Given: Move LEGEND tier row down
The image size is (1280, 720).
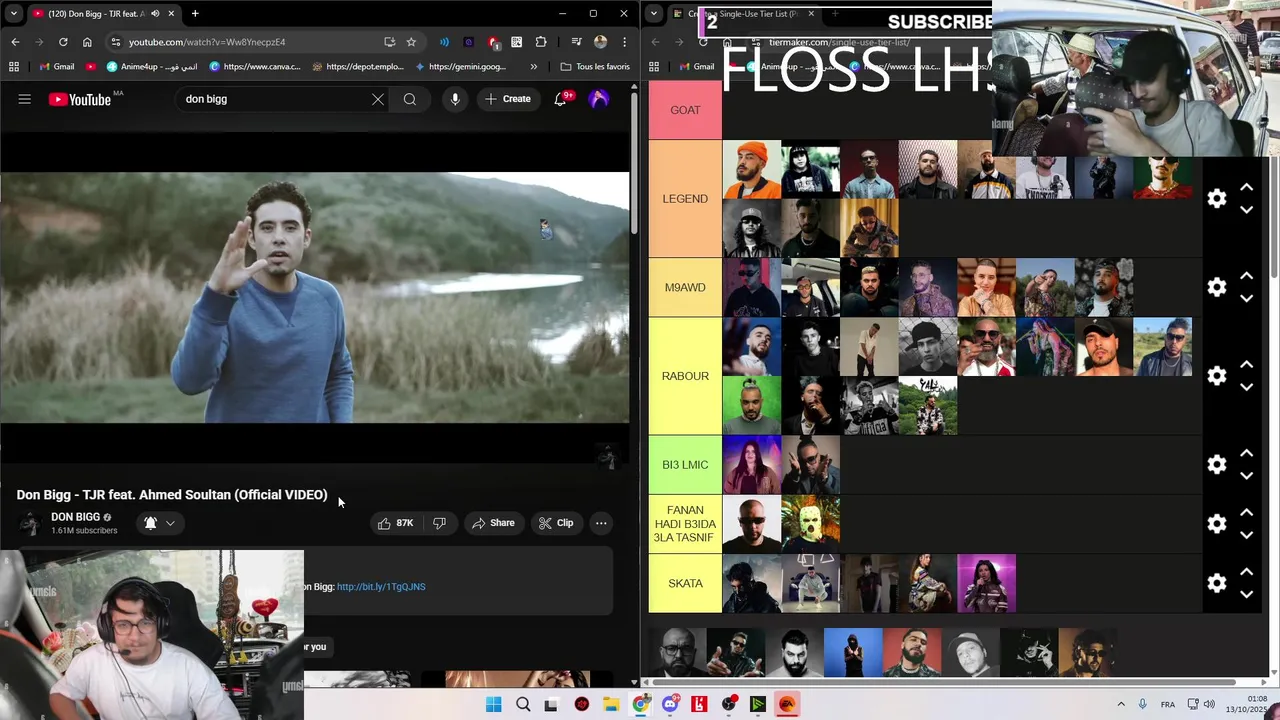Looking at the screenshot, I should (x=1246, y=210).
